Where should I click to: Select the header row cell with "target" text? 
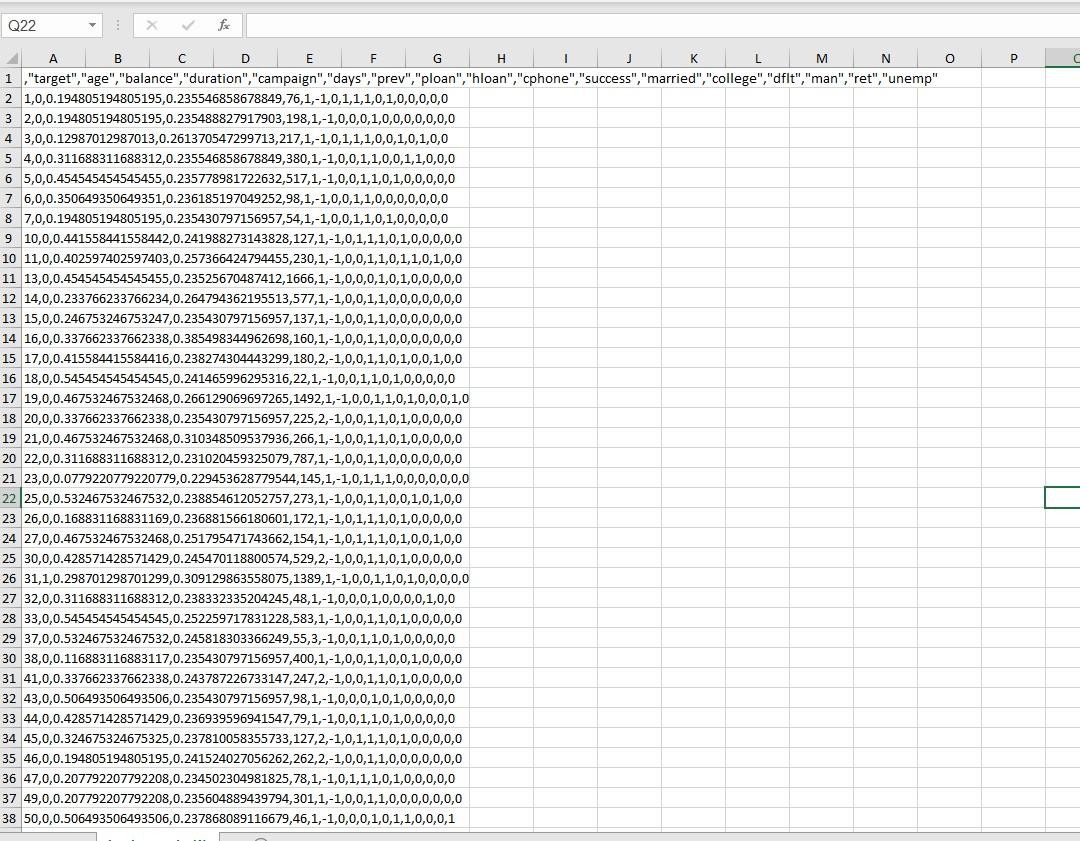coord(53,77)
